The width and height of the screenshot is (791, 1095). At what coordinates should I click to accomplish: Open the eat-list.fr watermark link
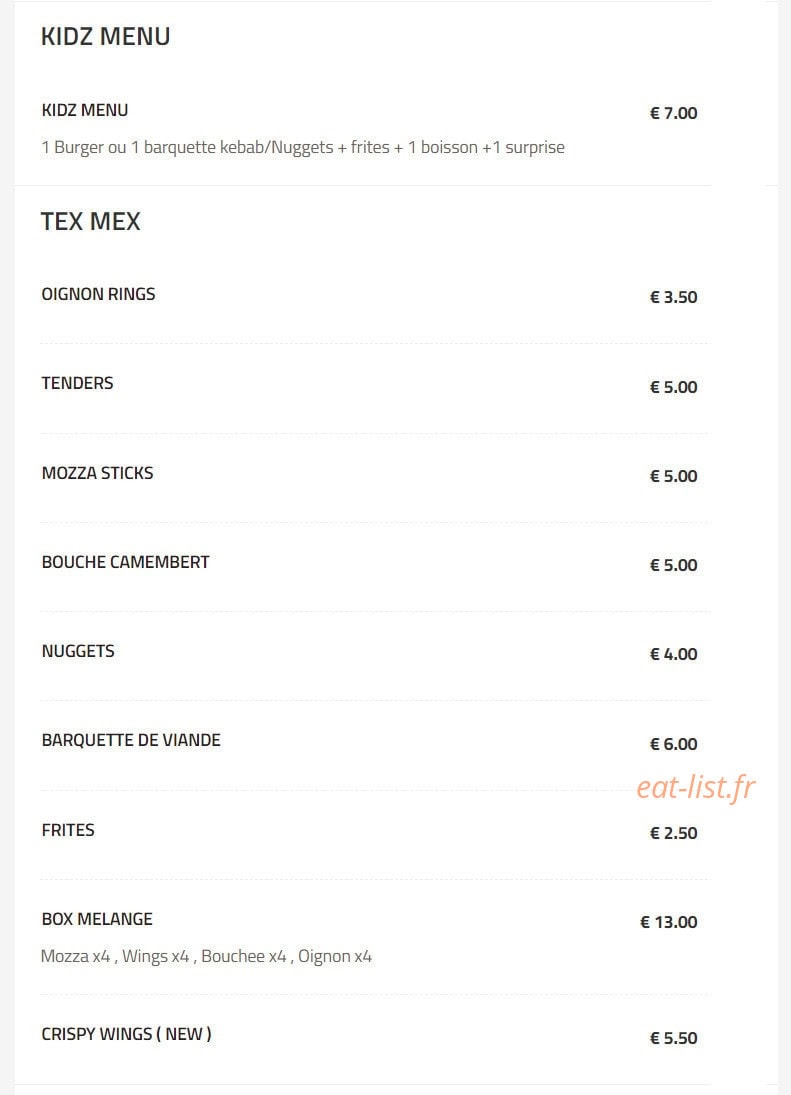click(695, 787)
